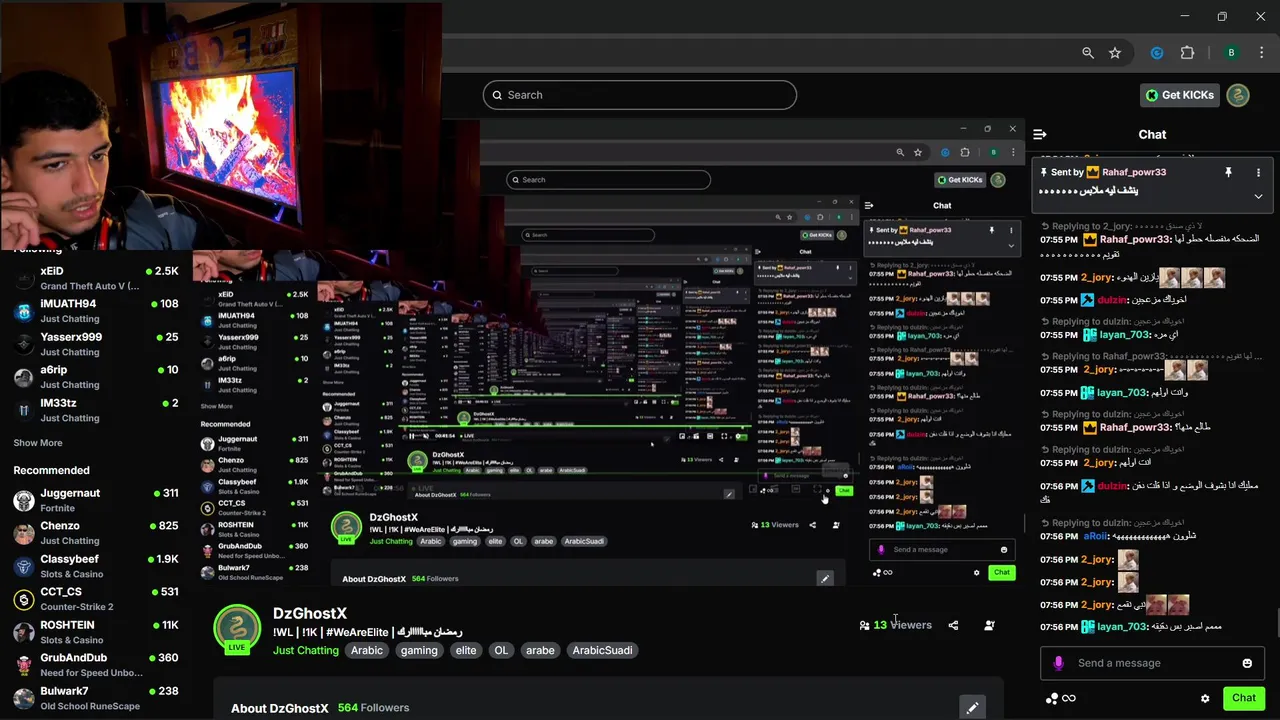Open the browser three-dot menu

1263,53
